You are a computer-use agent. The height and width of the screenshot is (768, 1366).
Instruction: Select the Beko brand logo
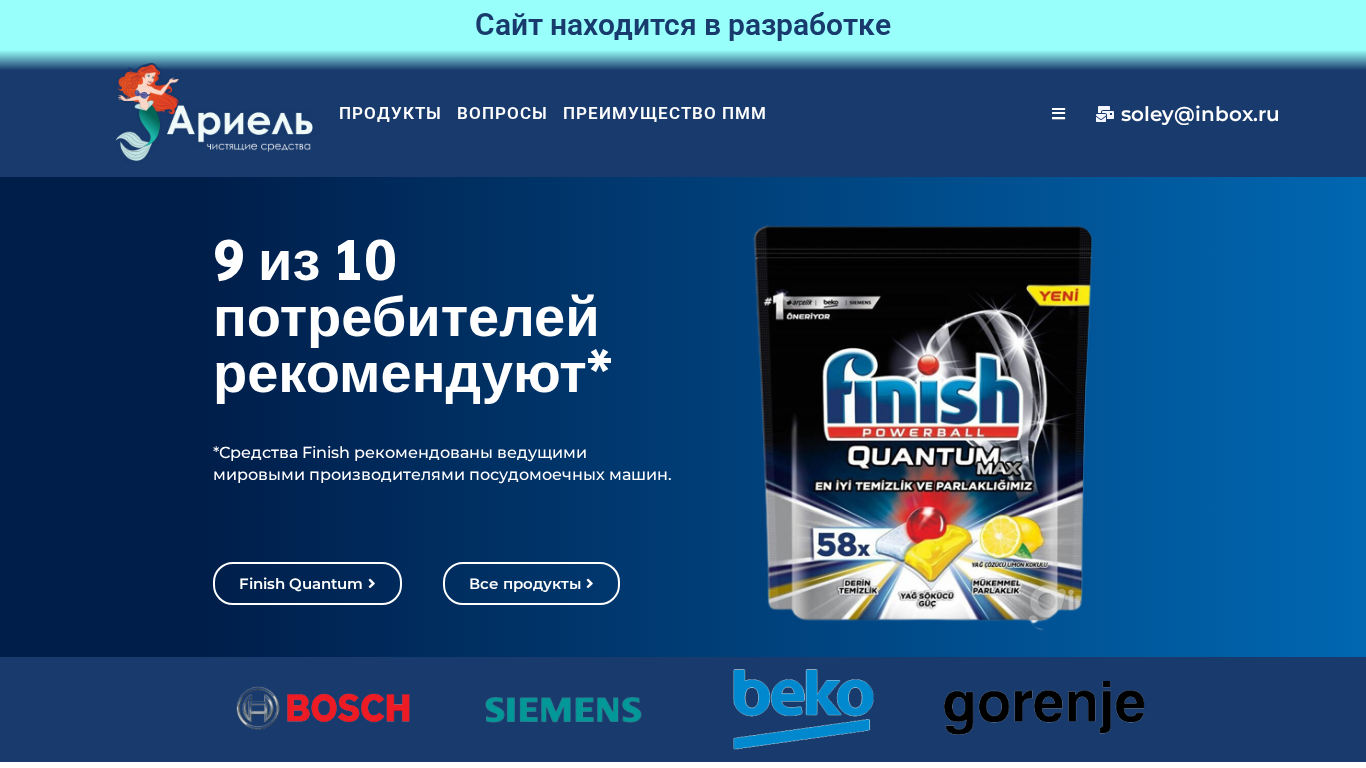(803, 708)
